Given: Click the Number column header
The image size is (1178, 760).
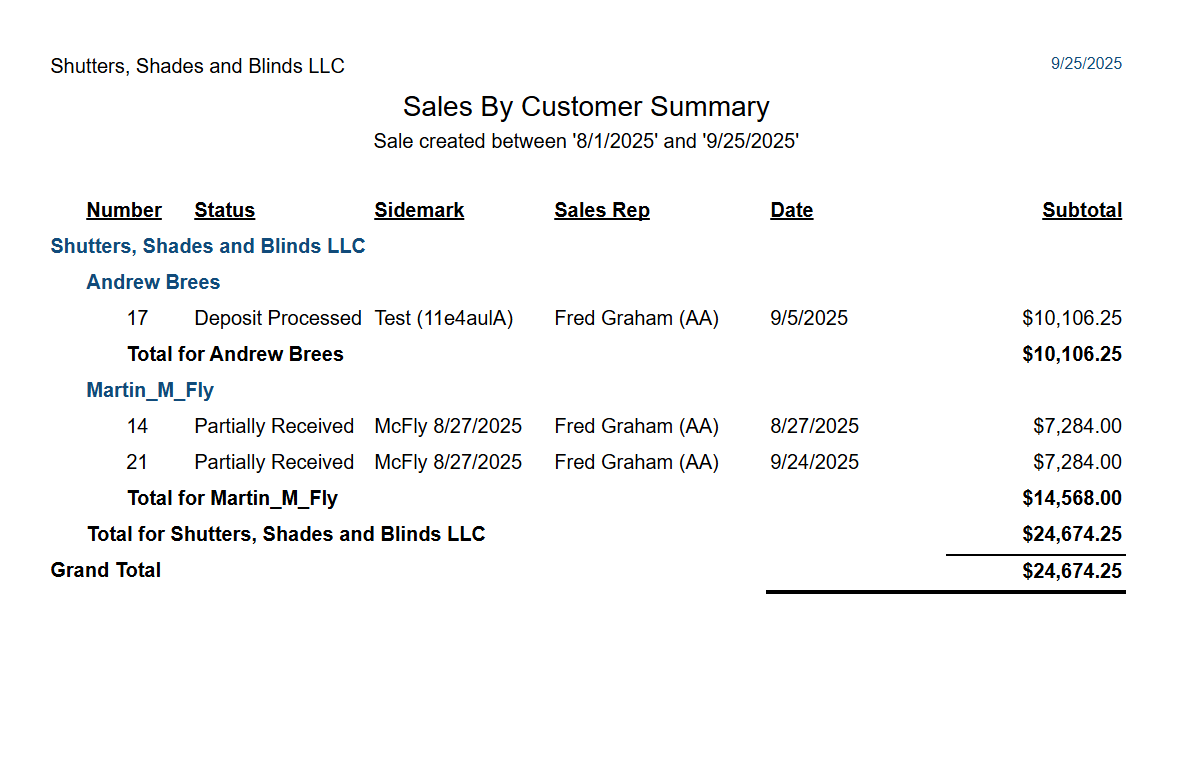Looking at the screenshot, I should point(124,210).
